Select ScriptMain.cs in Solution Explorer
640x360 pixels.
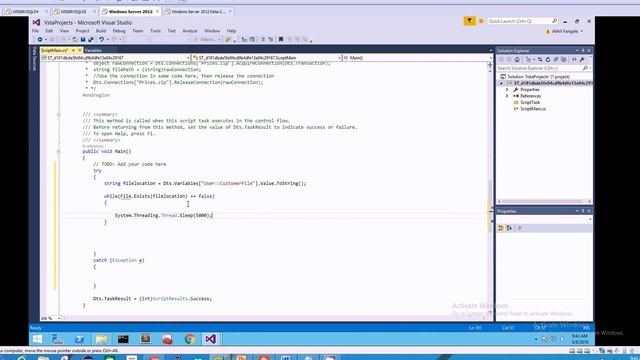533,109
